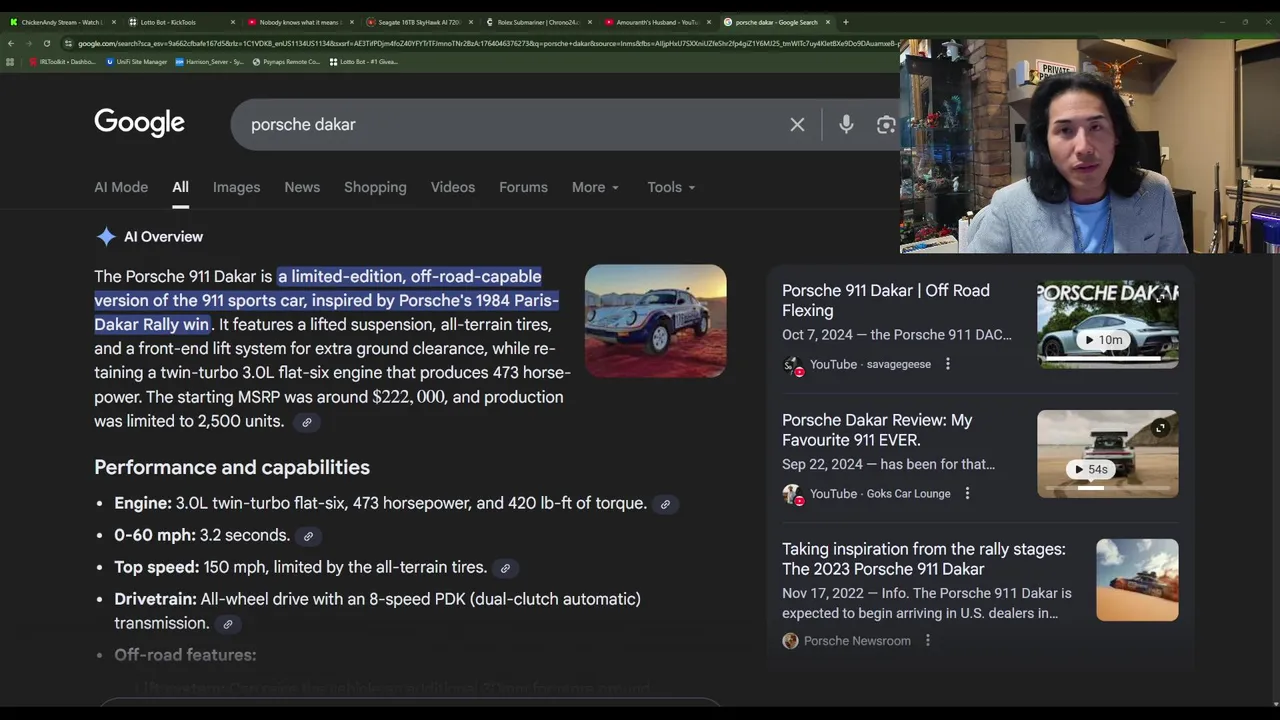Image resolution: width=1280 pixels, height=720 pixels.
Task: Switch to Shopping results tab
Action: tap(375, 187)
